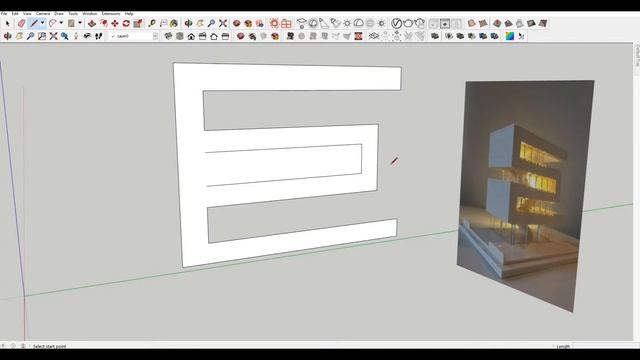The width and height of the screenshot is (640, 360).
Task: Switch to Front view house icon
Action: [x=191, y=36]
